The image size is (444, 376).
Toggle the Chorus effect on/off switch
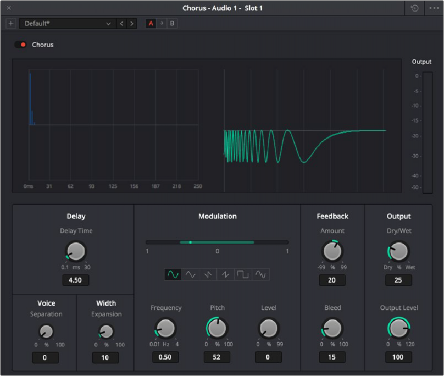[20, 44]
